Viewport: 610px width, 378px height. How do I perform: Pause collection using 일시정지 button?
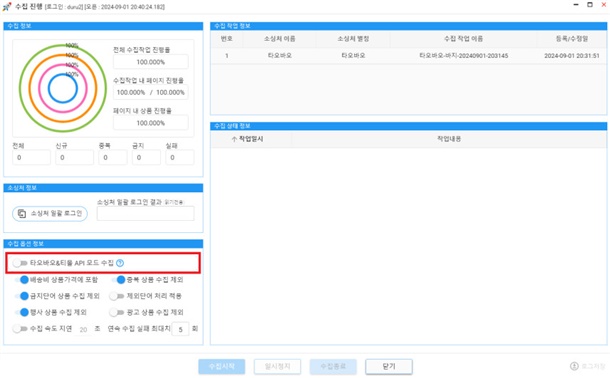[277, 366]
